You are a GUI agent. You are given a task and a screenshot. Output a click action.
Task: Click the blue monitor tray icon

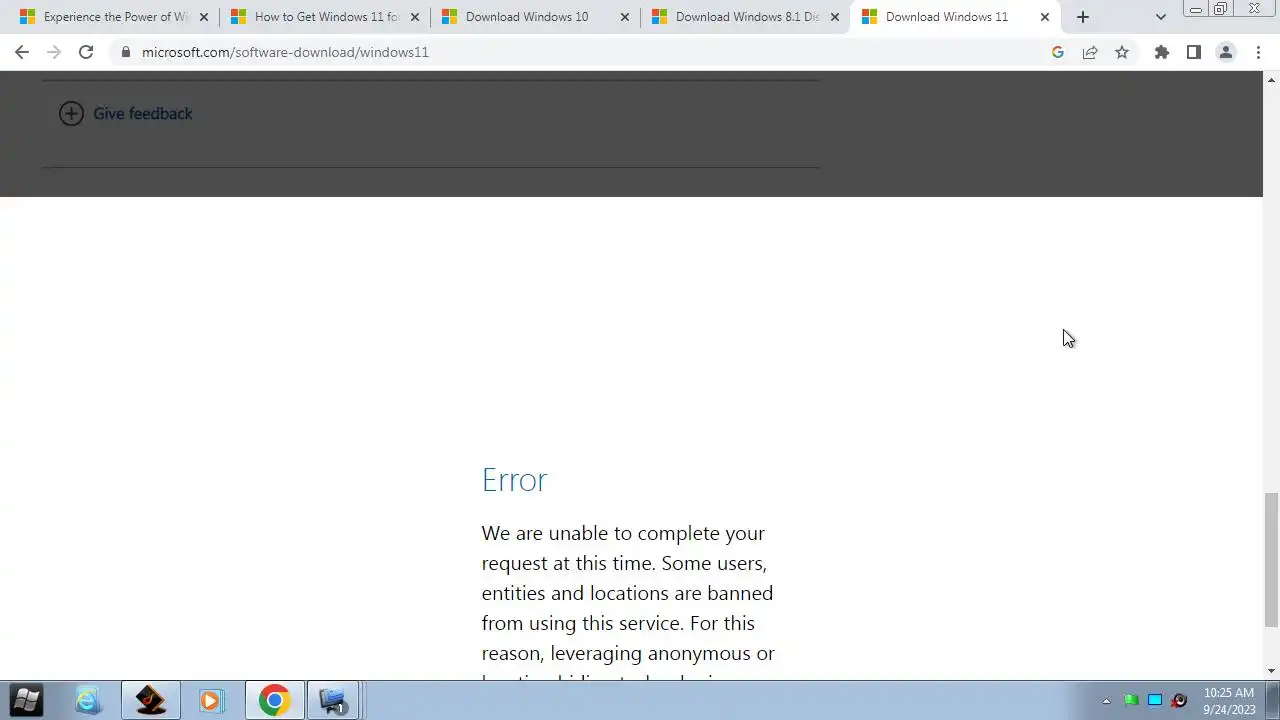pyautogui.click(x=1155, y=700)
